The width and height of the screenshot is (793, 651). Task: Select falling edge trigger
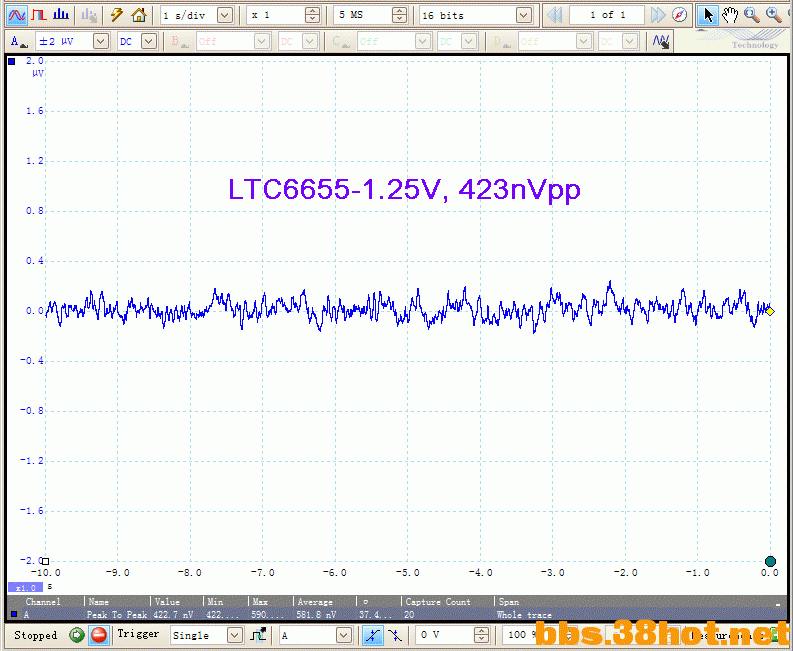click(x=394, y=635)
